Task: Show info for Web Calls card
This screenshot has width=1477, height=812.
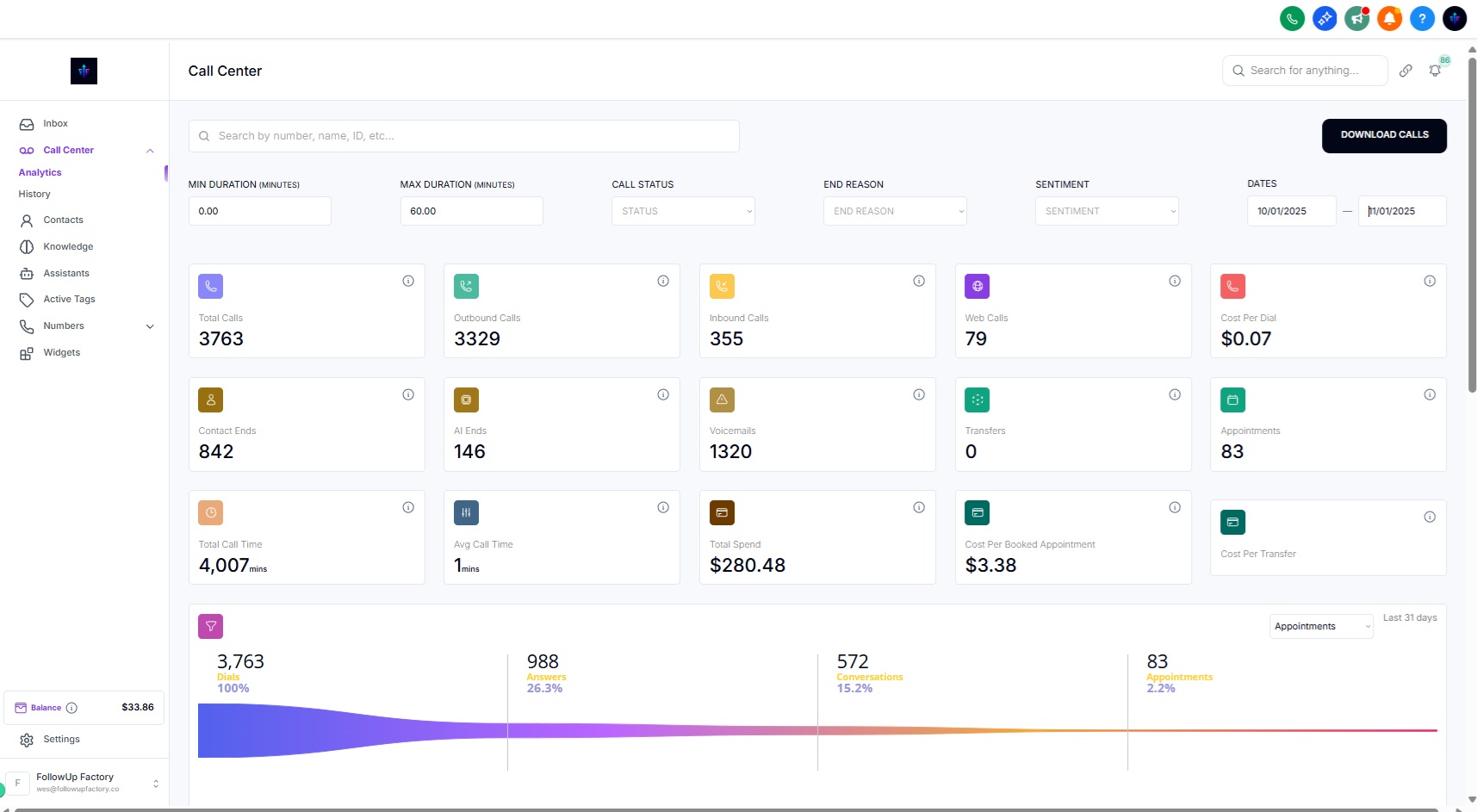Action: [1175, 281]
